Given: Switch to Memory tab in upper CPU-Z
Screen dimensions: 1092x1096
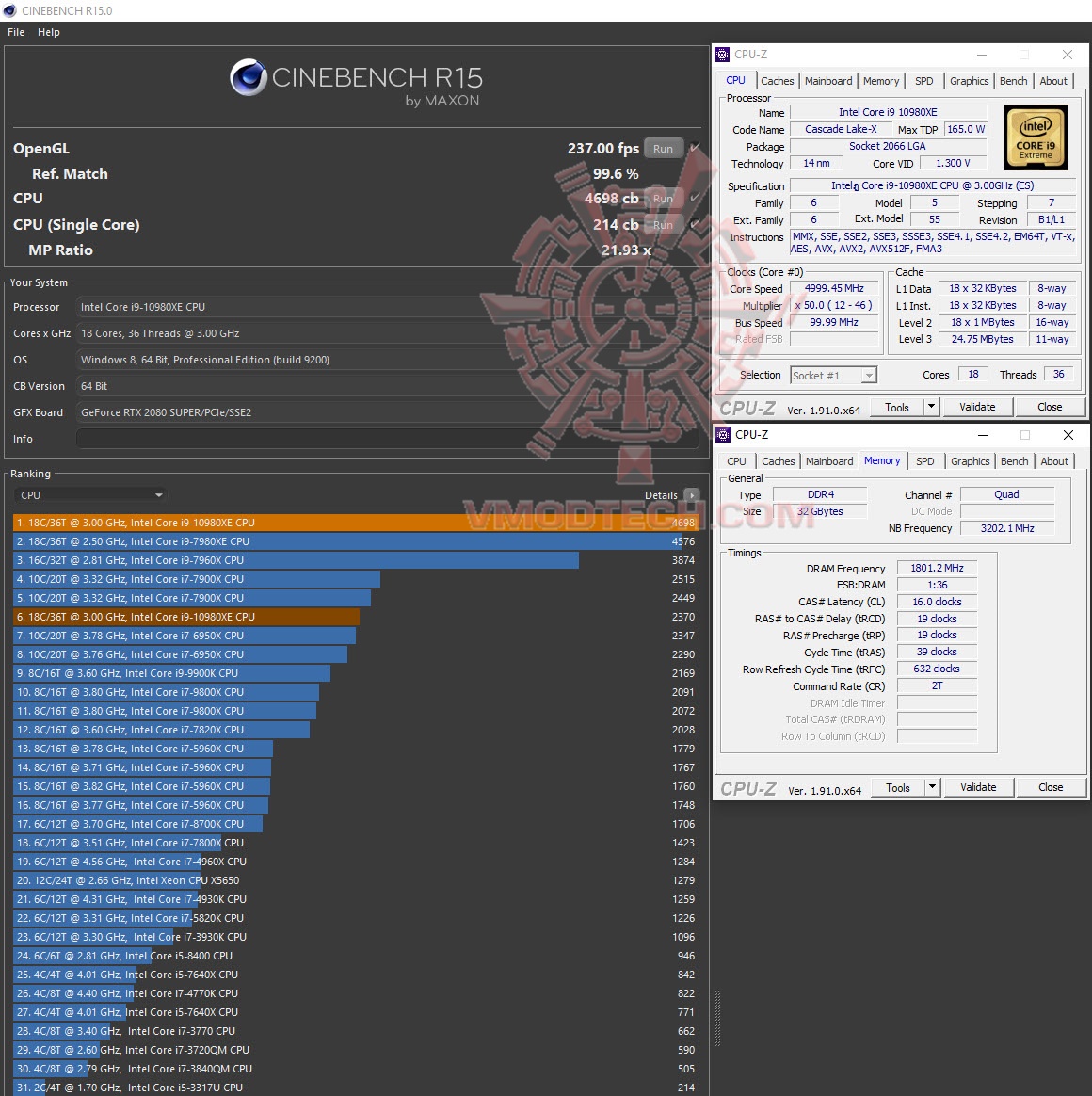Looking at the screenshot, I should [x=881, y=81].
